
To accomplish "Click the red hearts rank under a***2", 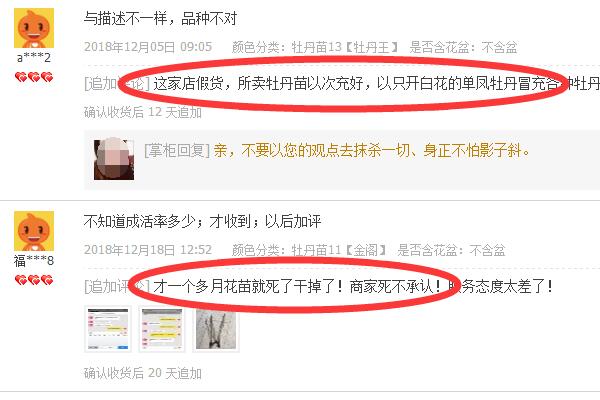I will click(34, 77).
